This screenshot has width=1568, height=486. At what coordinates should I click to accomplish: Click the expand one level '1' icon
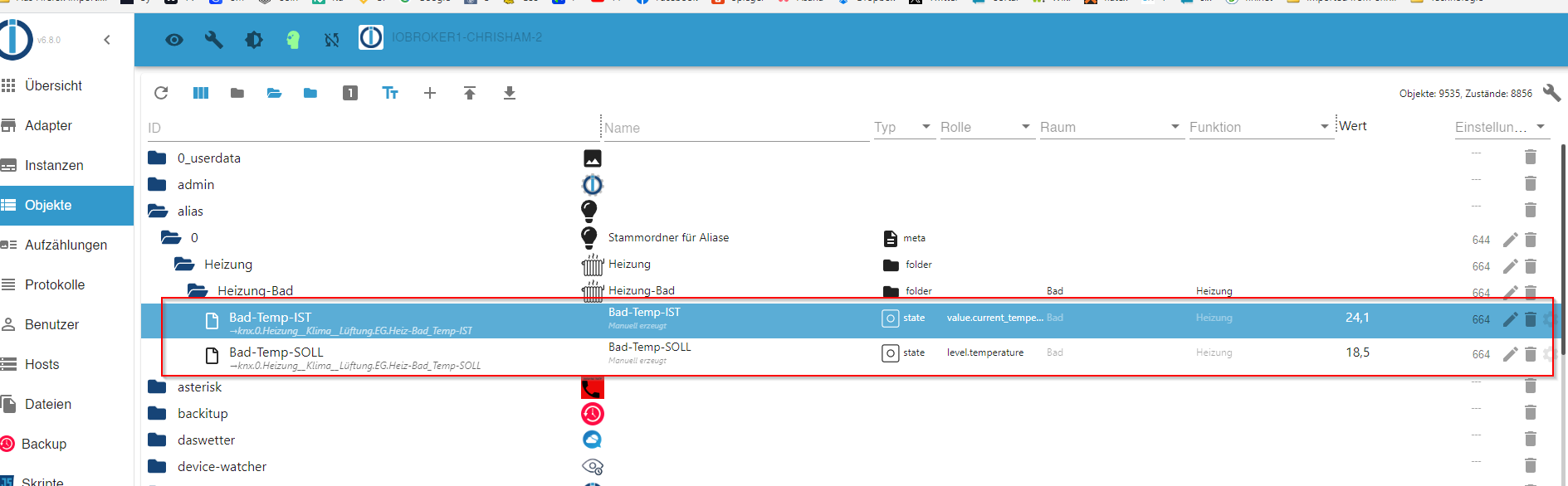[350, 93]
